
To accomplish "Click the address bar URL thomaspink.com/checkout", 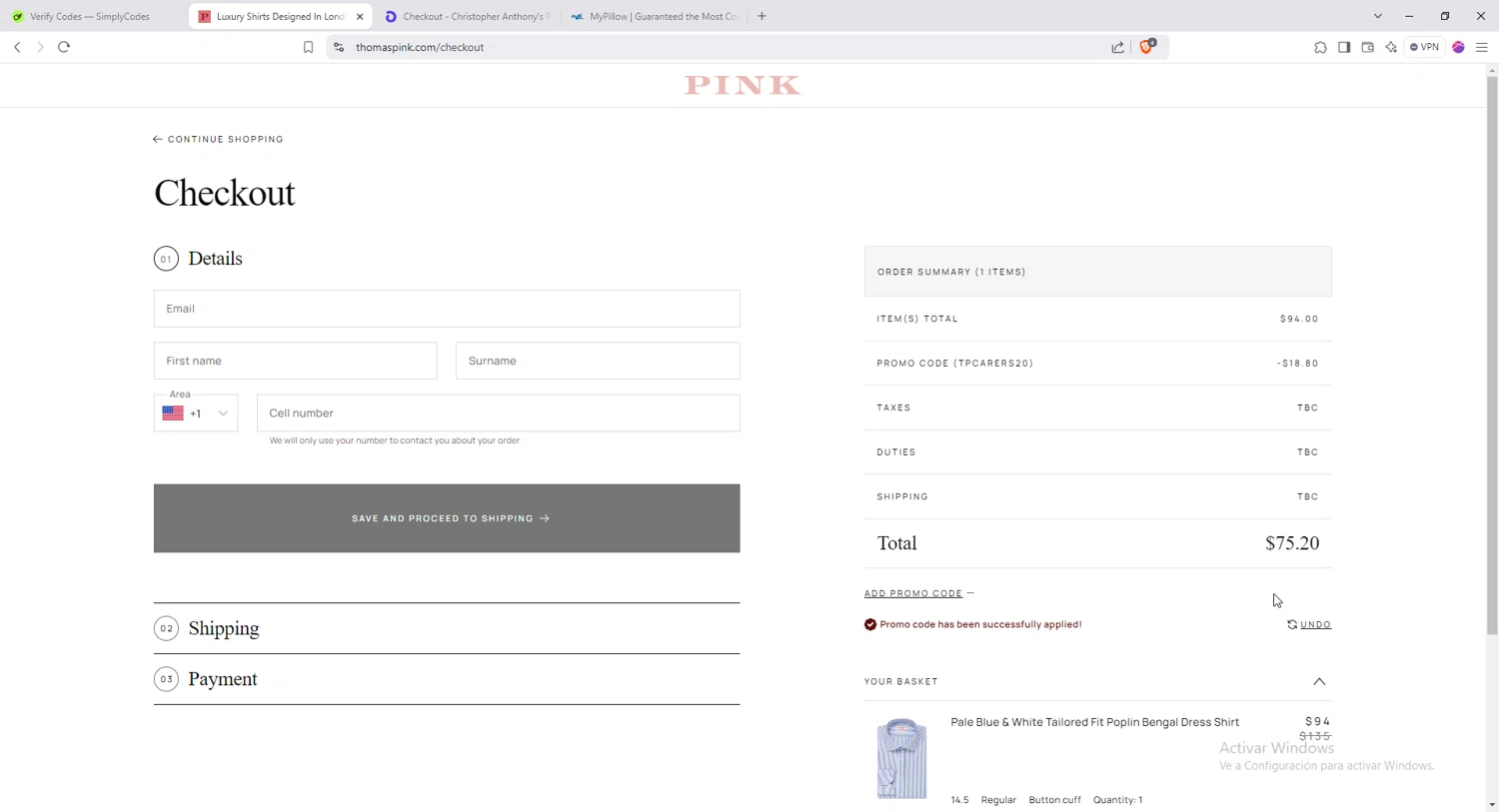I will (420, 47).
